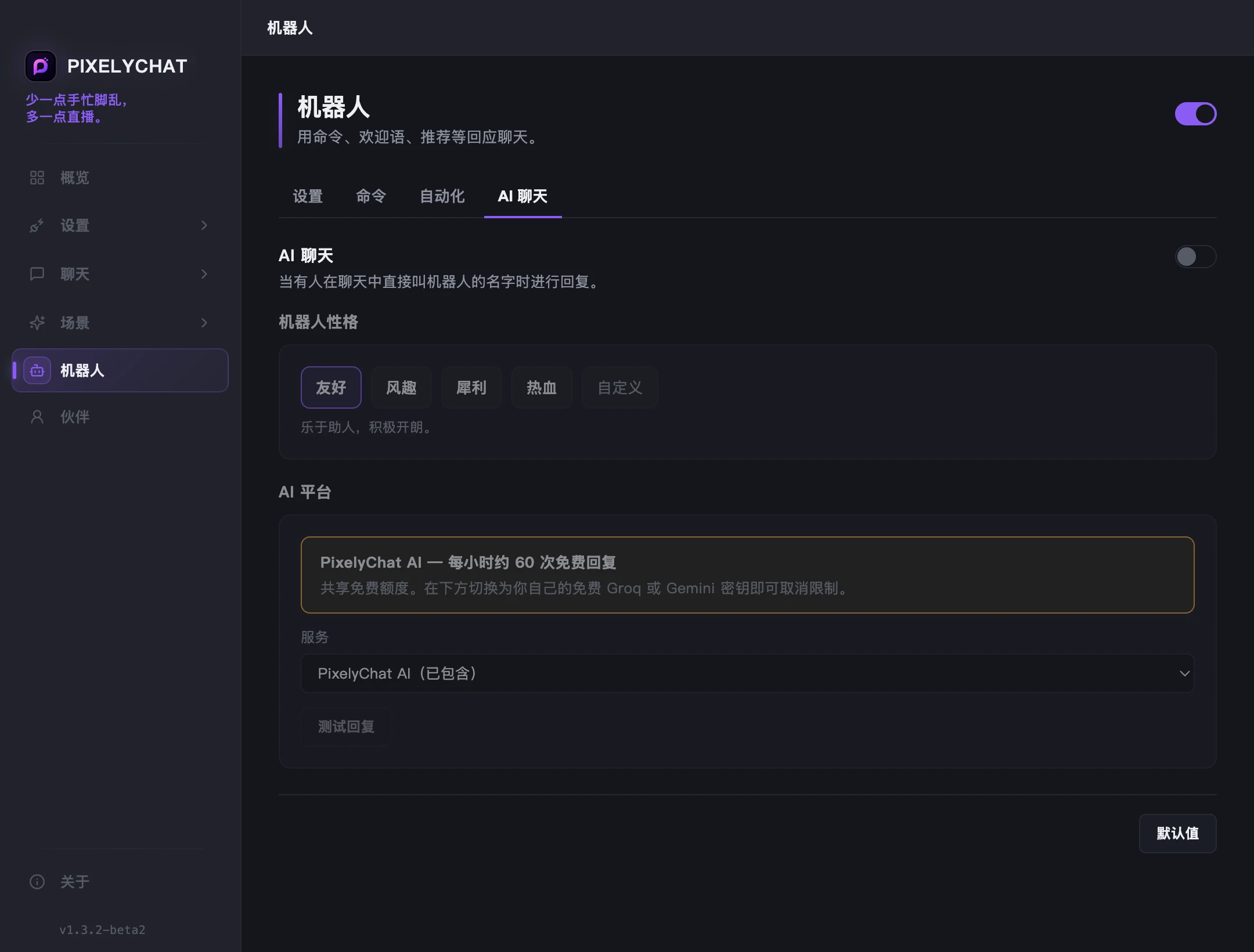Open 关于 in the sidebar

(x=120, y=882)
